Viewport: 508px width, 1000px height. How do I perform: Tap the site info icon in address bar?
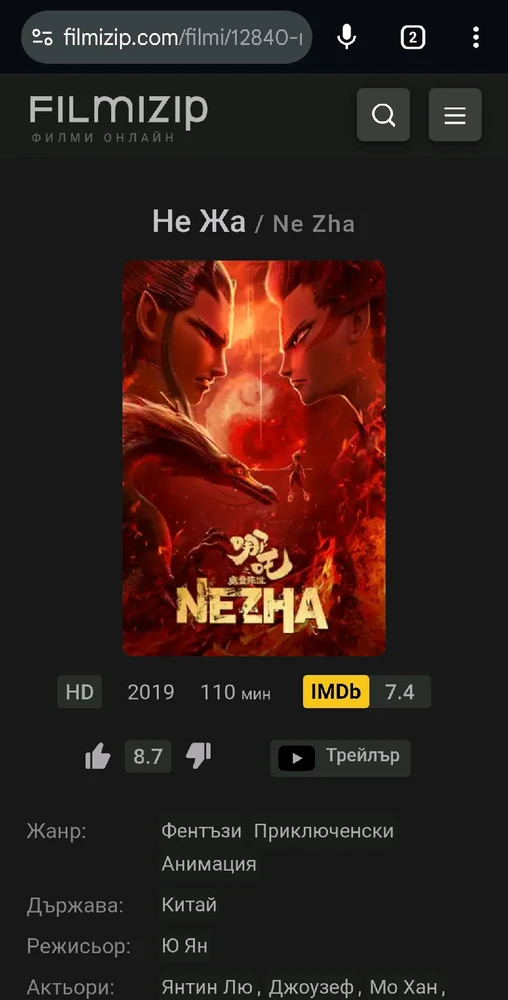[43, 38]
